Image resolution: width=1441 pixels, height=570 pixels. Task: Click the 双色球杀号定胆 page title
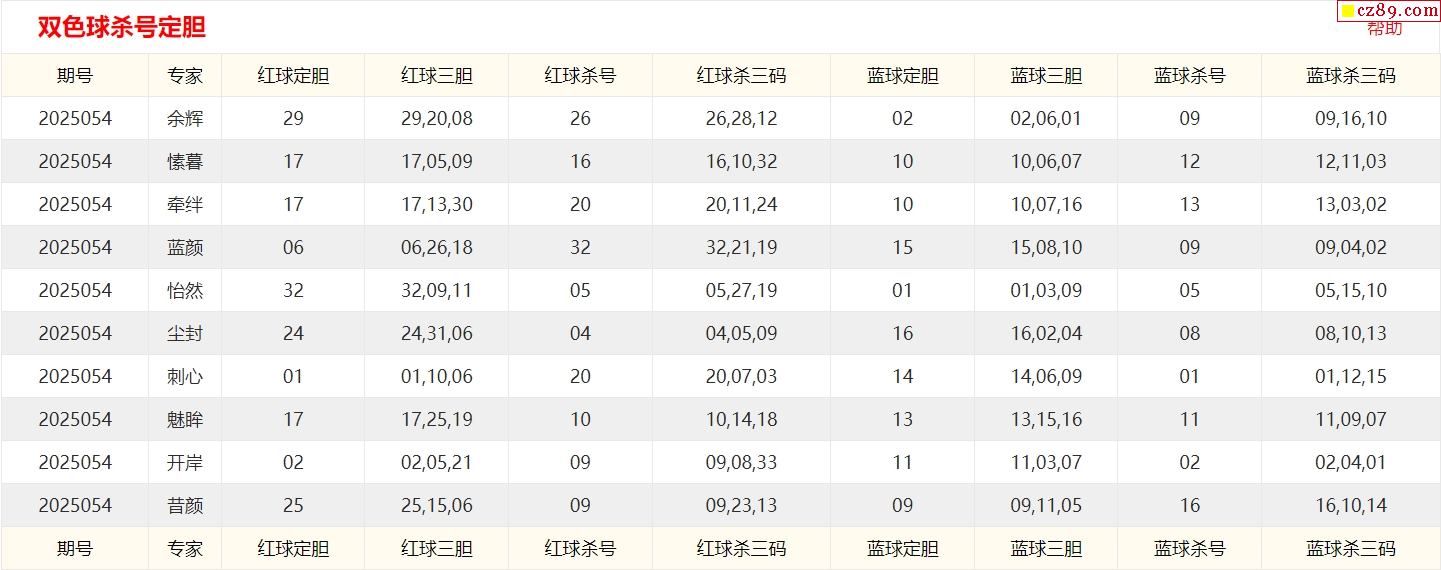tap(122, 28)
